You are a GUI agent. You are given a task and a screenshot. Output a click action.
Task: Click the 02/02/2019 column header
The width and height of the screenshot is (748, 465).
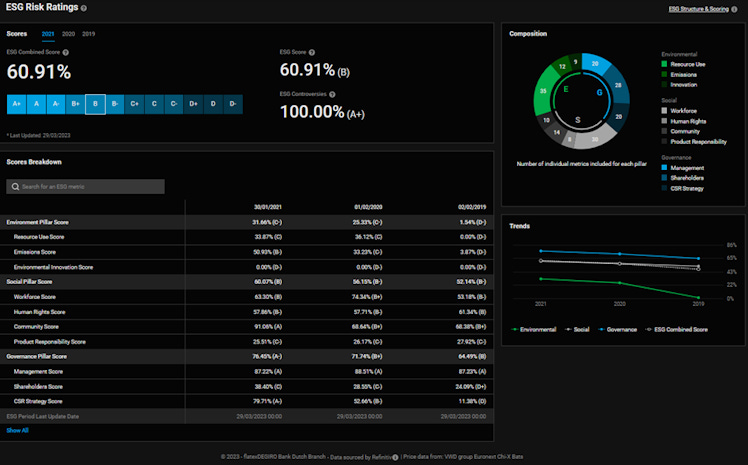tap(472, 207)
